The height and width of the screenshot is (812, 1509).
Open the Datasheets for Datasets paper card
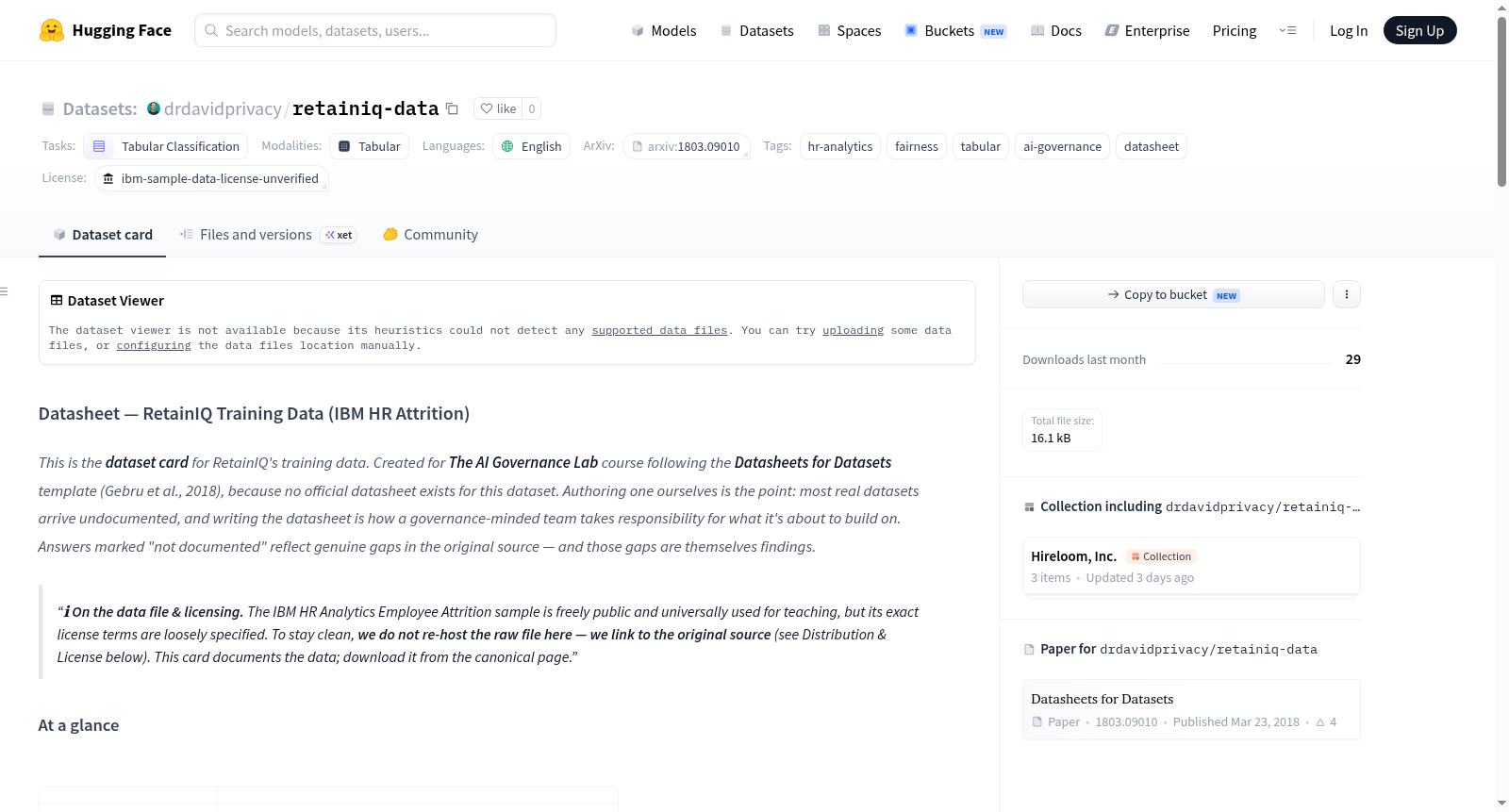tap(1191, 709)
